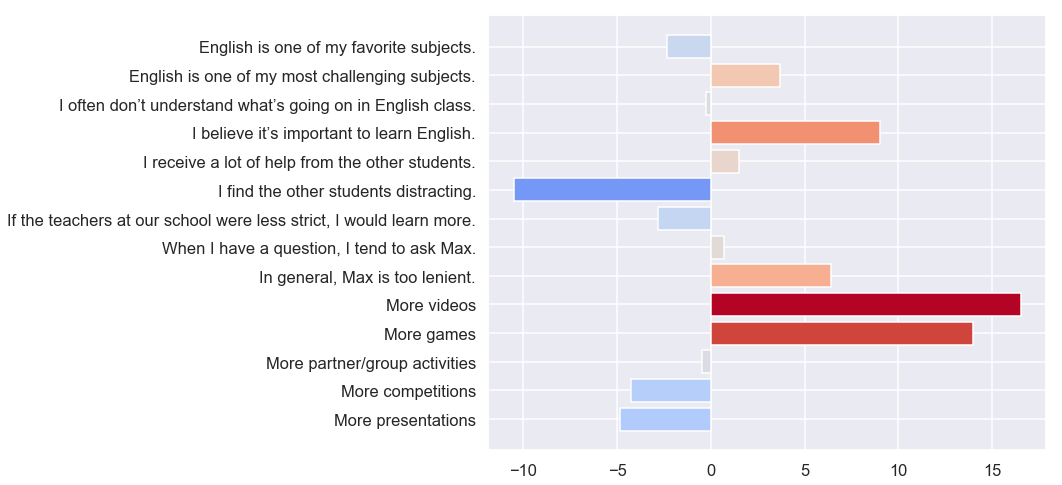The width and height of the screenshot is (1062, 485).
Task: Click the label 'I often don't understand' statement
Action: (268, 105)
